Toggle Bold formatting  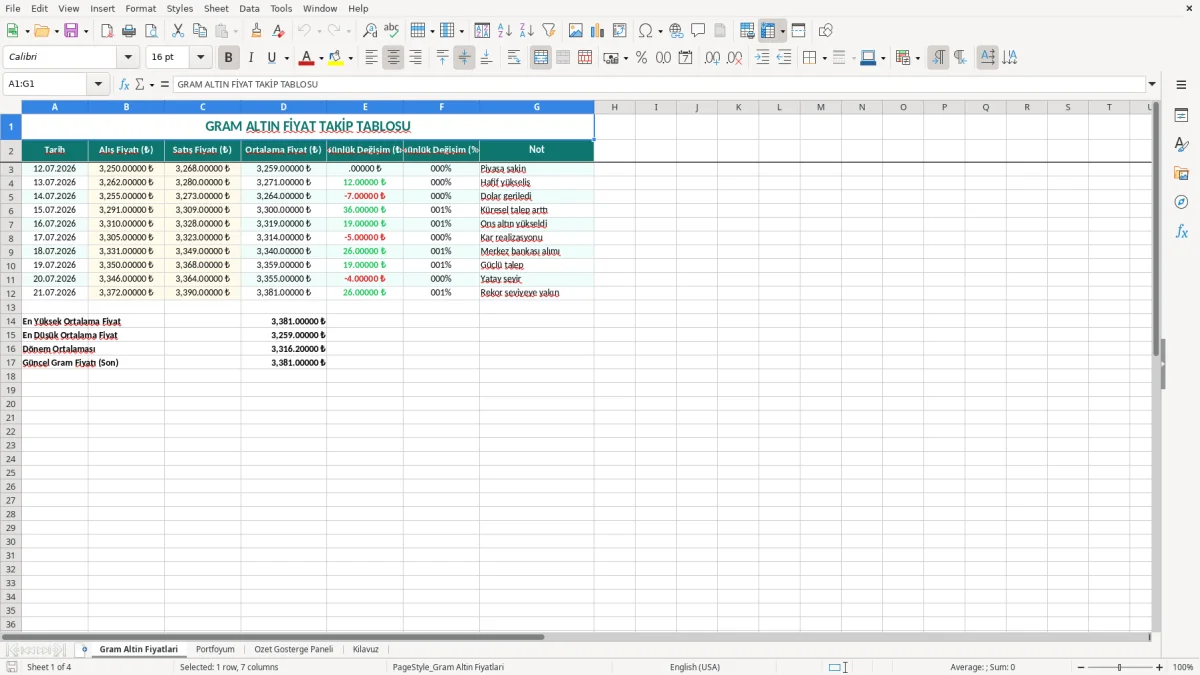(x=229, y=58)
